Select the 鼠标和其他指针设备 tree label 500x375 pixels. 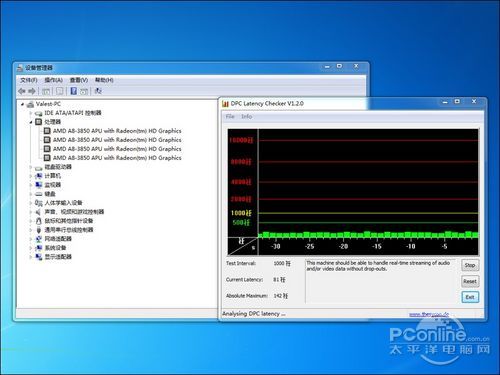[69, 221]
